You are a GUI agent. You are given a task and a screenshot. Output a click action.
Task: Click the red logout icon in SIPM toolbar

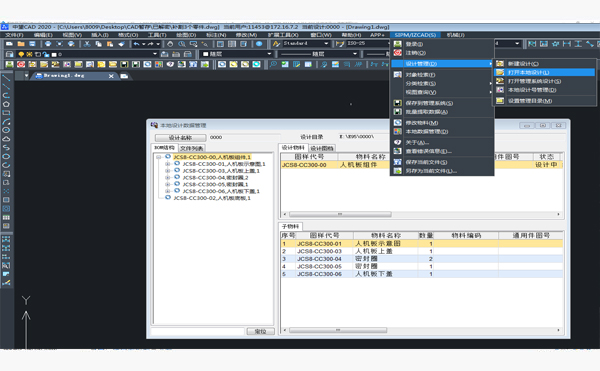coord(21,64)
